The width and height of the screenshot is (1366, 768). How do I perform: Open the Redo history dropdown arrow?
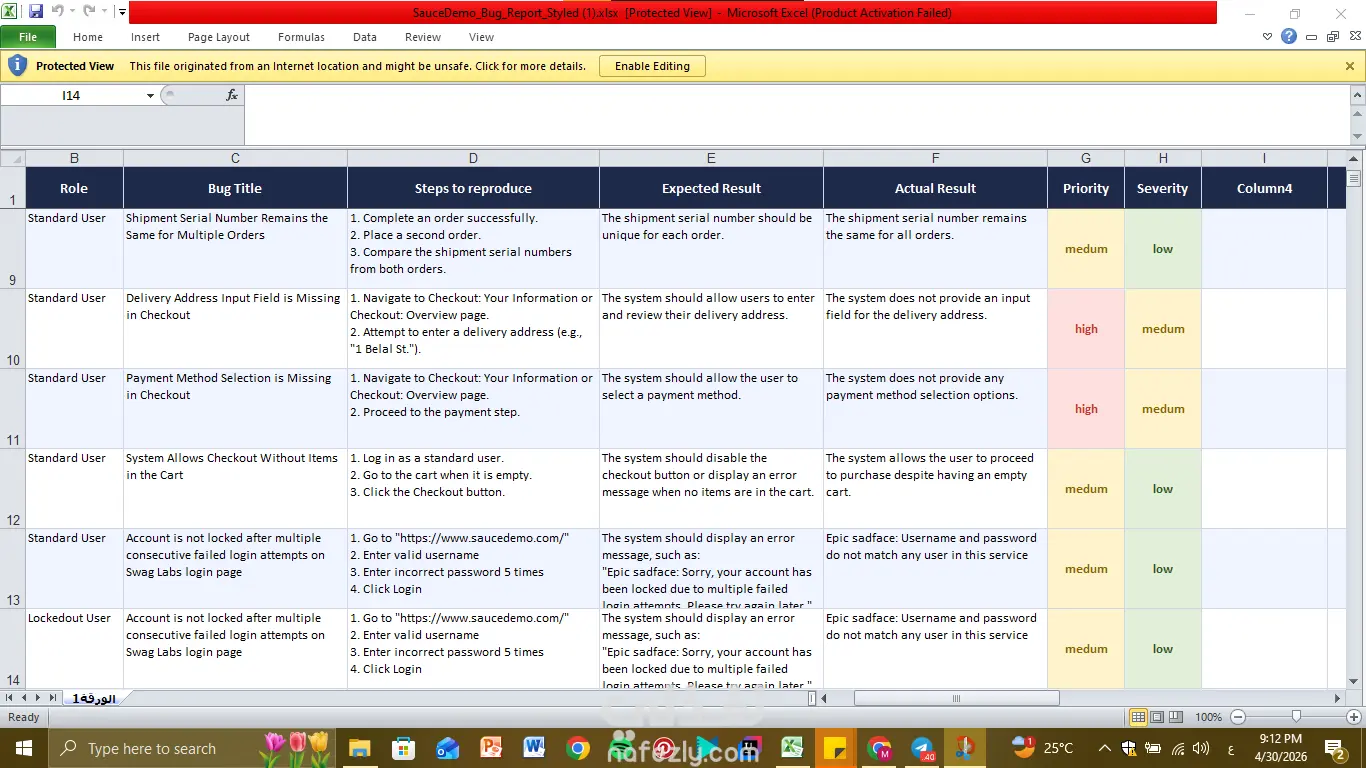coord(104,12)
